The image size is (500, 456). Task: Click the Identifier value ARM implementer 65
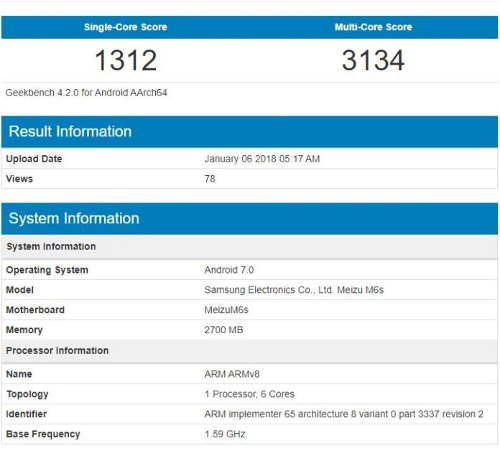(x=344, y=414)
